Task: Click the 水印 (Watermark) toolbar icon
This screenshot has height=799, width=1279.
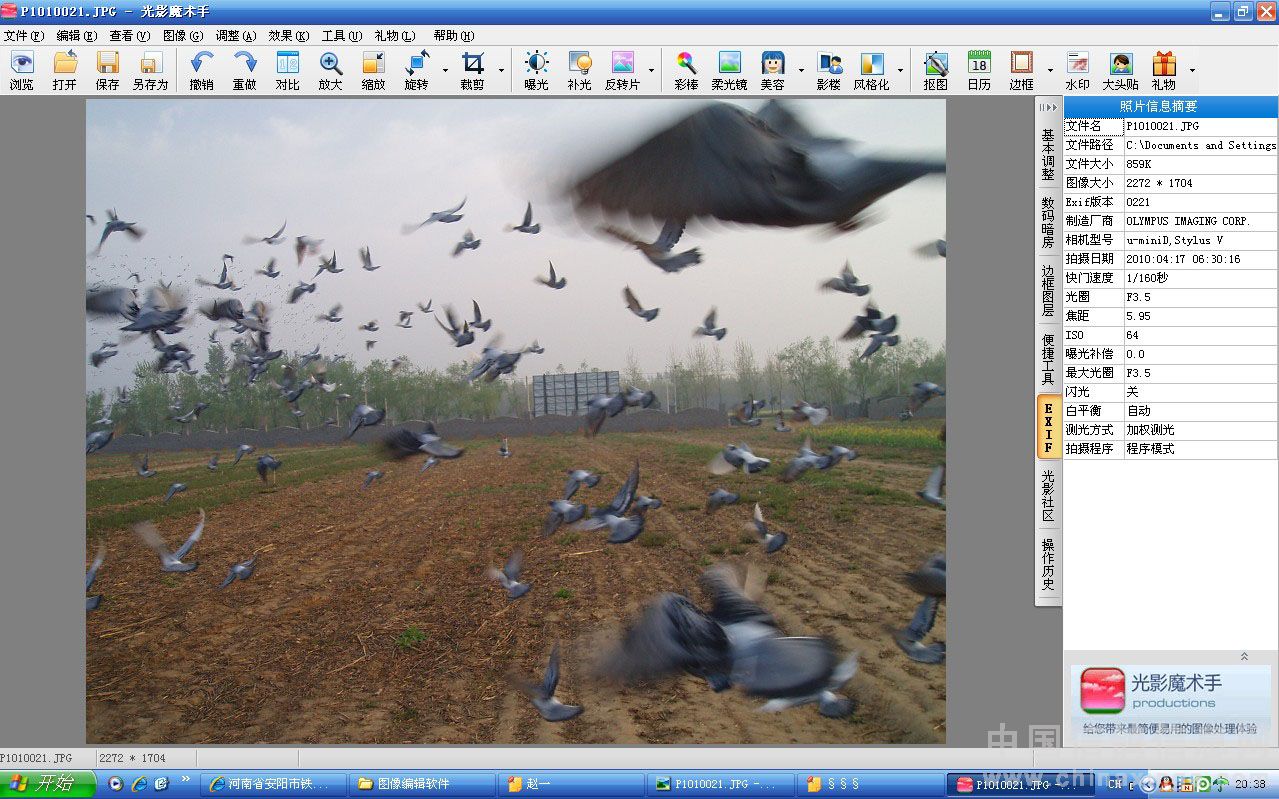Action: [1077, 70]
